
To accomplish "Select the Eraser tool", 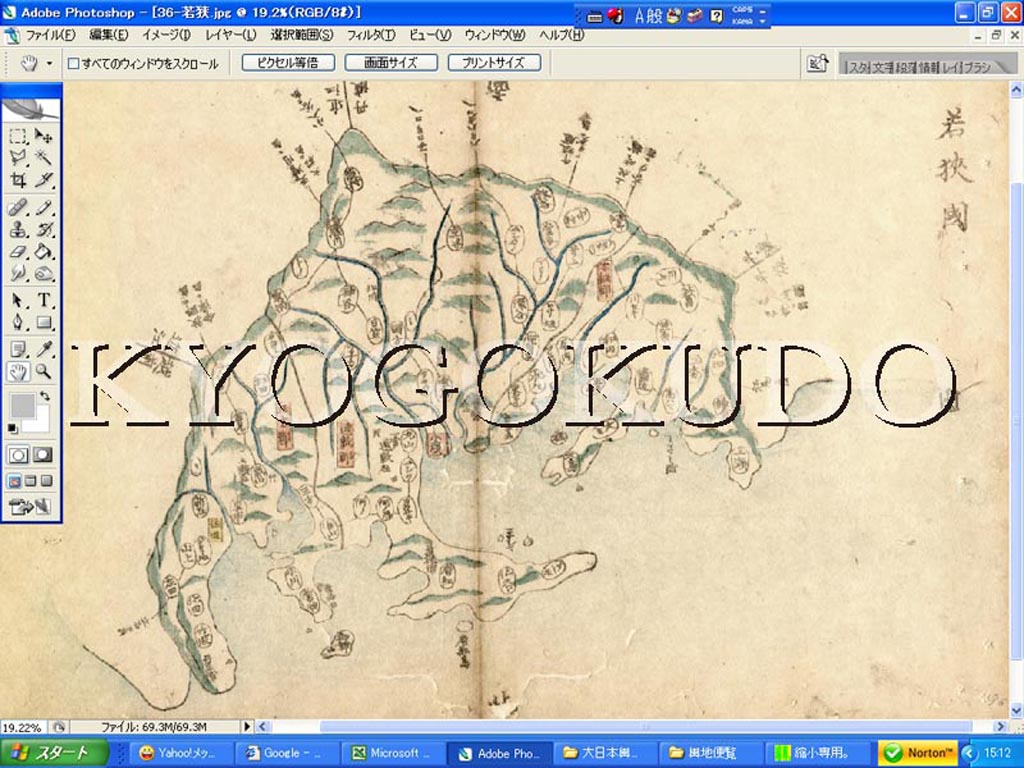I will click(18, 251).
